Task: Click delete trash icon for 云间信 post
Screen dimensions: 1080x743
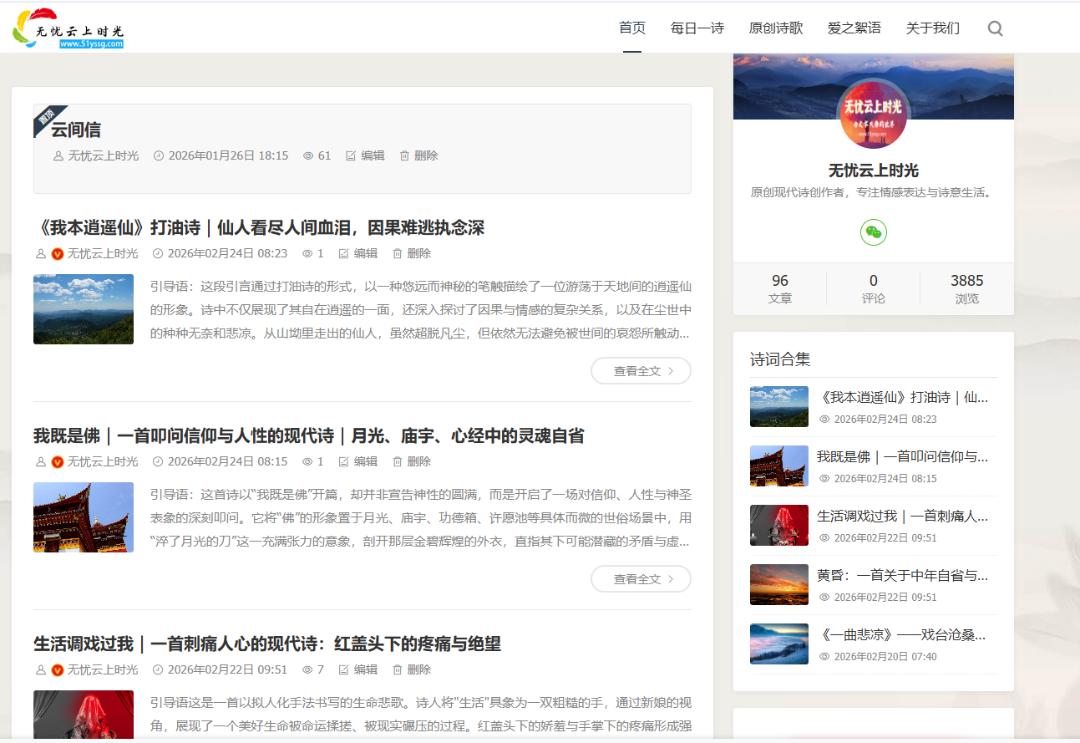Action: 405,156
